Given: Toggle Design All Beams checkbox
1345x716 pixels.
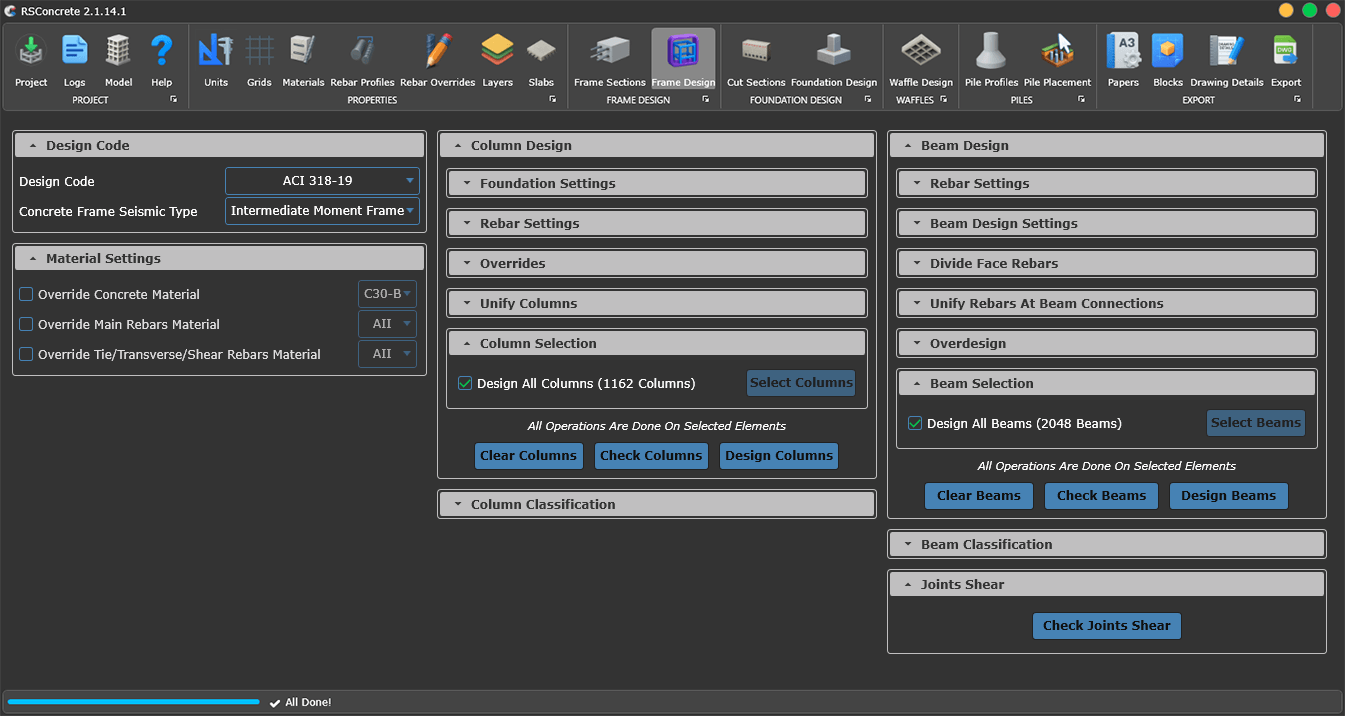Looking at the screenshot, I should (x=915, y=423).
